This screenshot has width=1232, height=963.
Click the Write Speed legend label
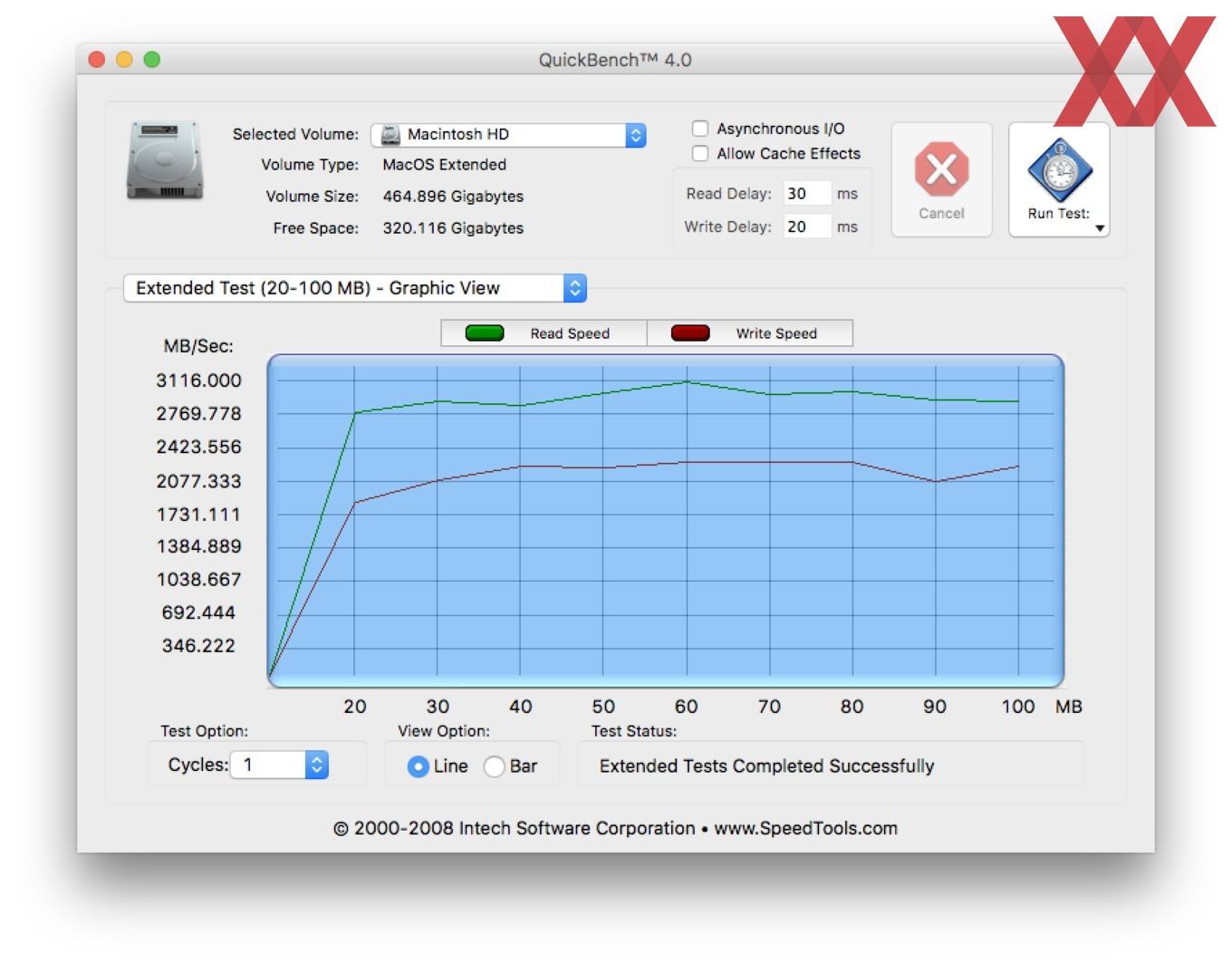coord(776,333)
